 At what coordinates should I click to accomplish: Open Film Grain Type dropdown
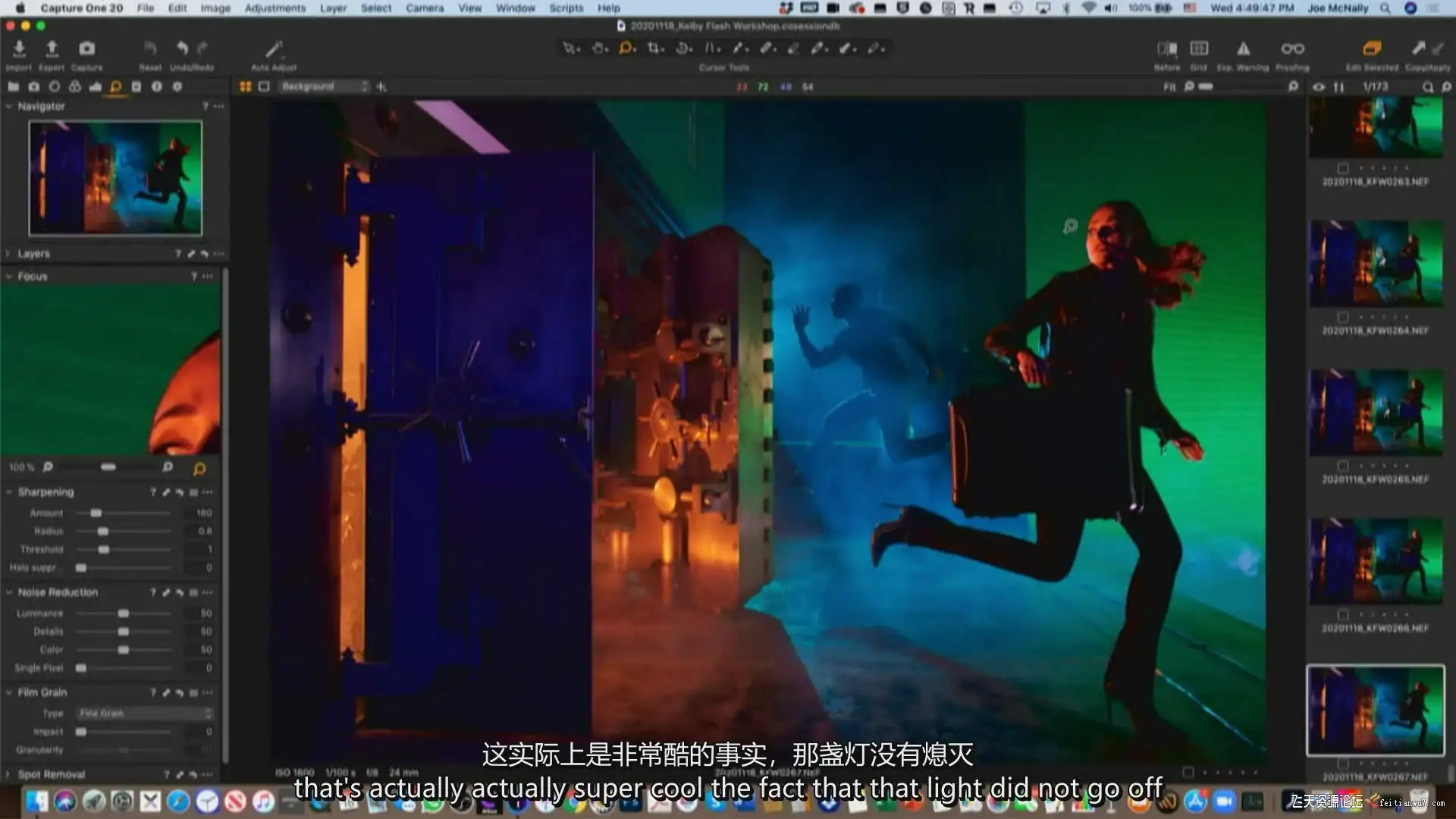[x=145, y=714]
